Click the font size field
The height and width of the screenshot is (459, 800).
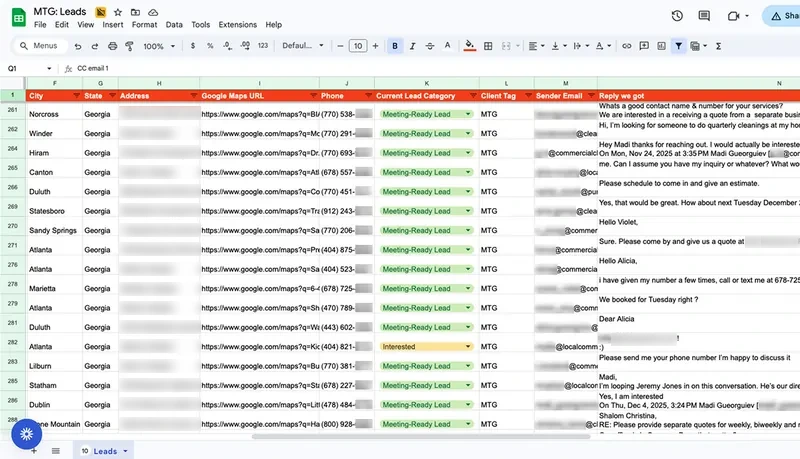(x=358, y=46)
